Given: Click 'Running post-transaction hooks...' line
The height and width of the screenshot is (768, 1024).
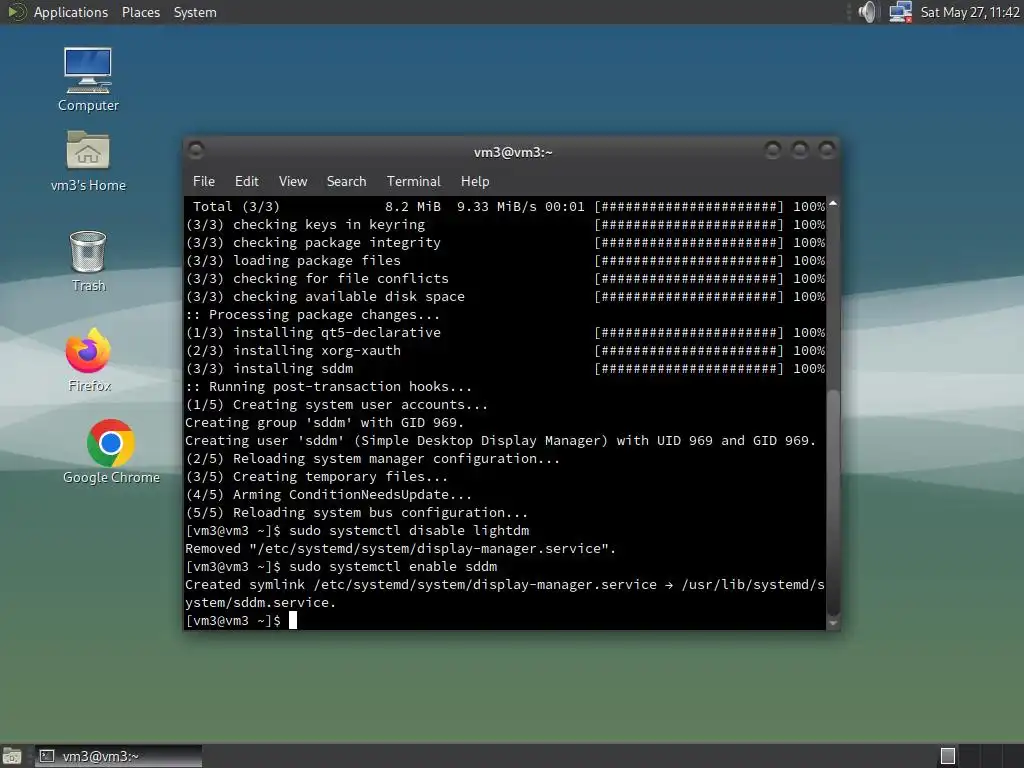Looking at the screenshot, I should (x=328, y=387).
